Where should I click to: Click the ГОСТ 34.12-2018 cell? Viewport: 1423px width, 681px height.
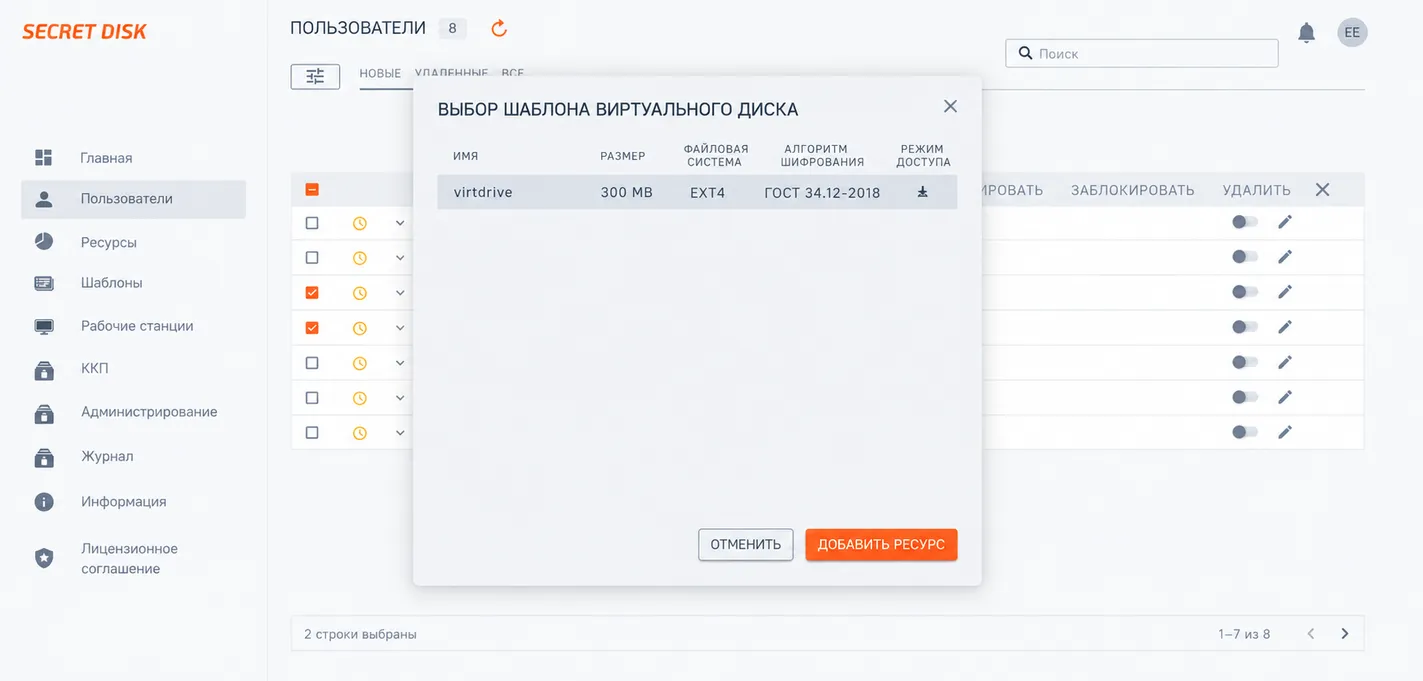pyautogui.click(x=822, y=192)
